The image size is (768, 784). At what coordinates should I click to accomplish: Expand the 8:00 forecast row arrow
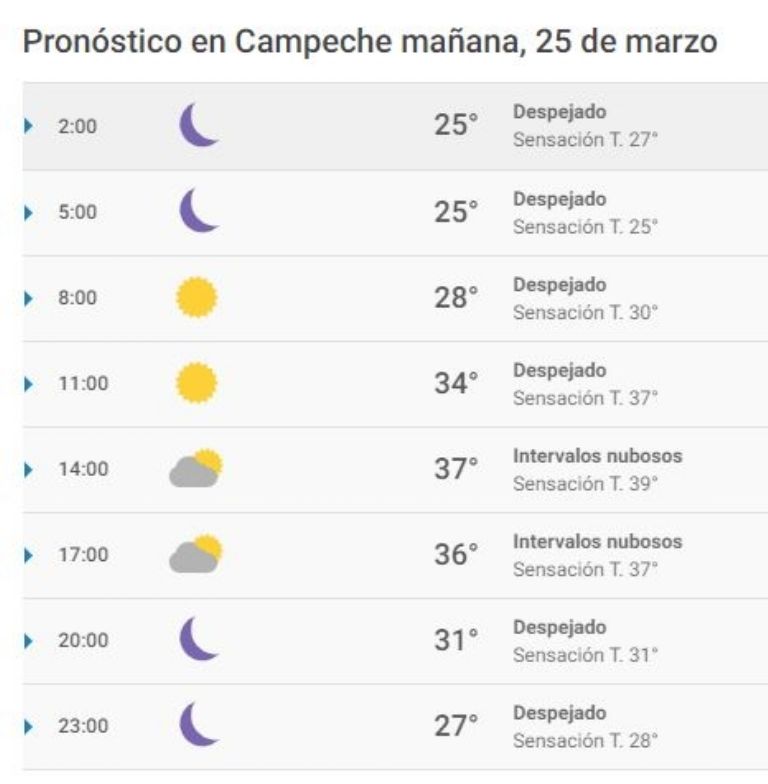pyautogui.click(x=28, y=298)
